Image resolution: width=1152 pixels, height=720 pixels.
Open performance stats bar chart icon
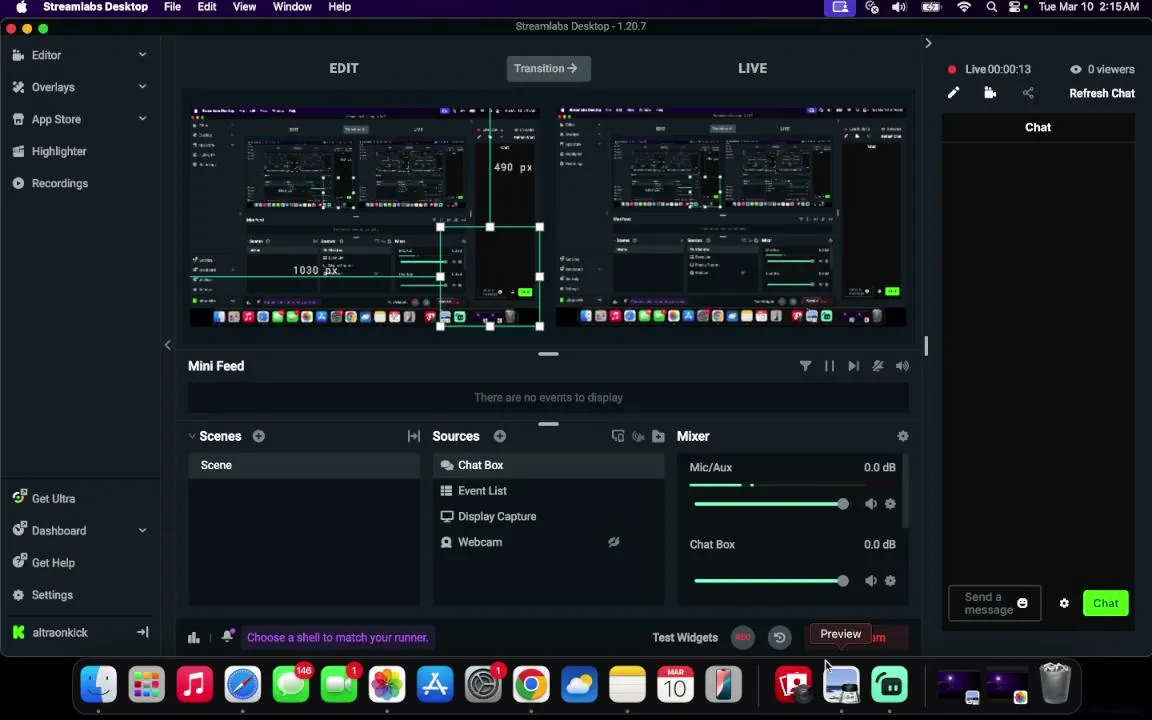click(x=194, y=638)
